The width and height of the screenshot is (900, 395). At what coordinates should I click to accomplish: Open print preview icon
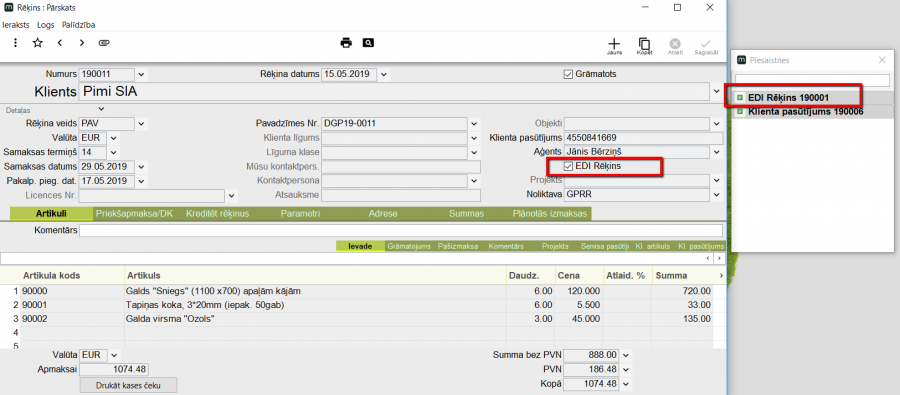(368, 42)
